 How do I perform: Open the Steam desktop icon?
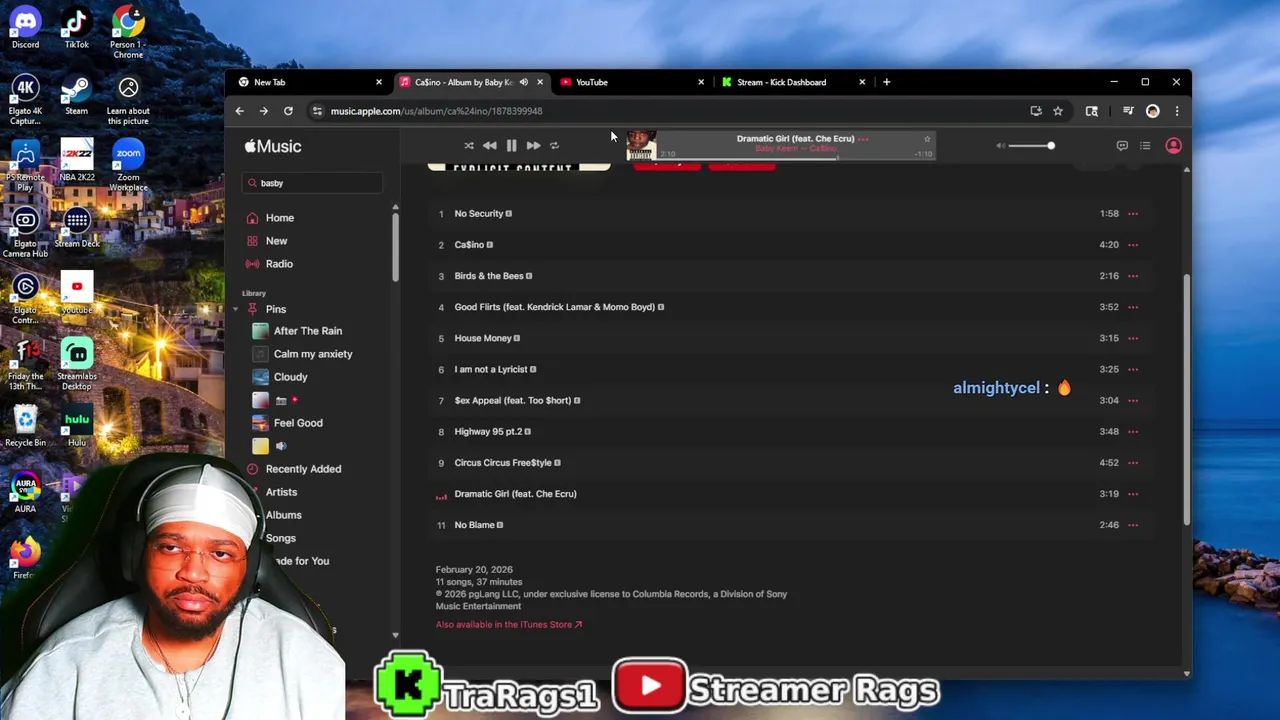tap(76, 95)
